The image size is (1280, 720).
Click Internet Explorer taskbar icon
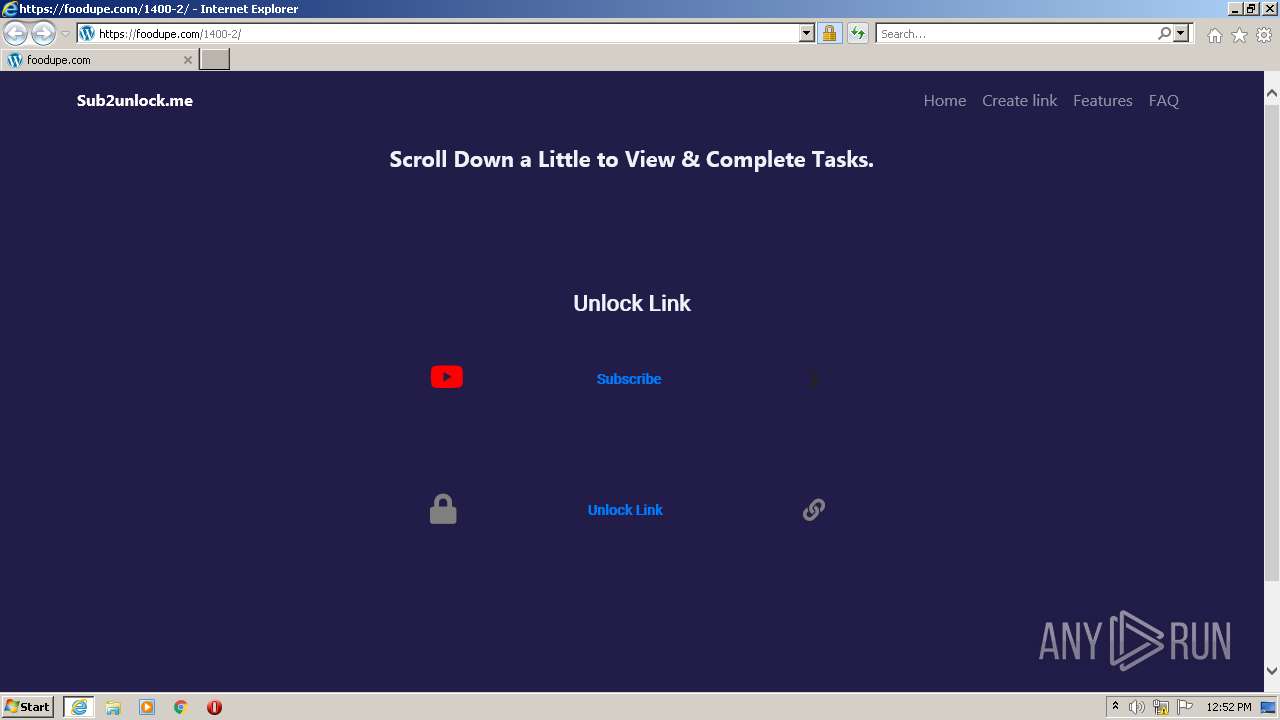pos(79,707)
